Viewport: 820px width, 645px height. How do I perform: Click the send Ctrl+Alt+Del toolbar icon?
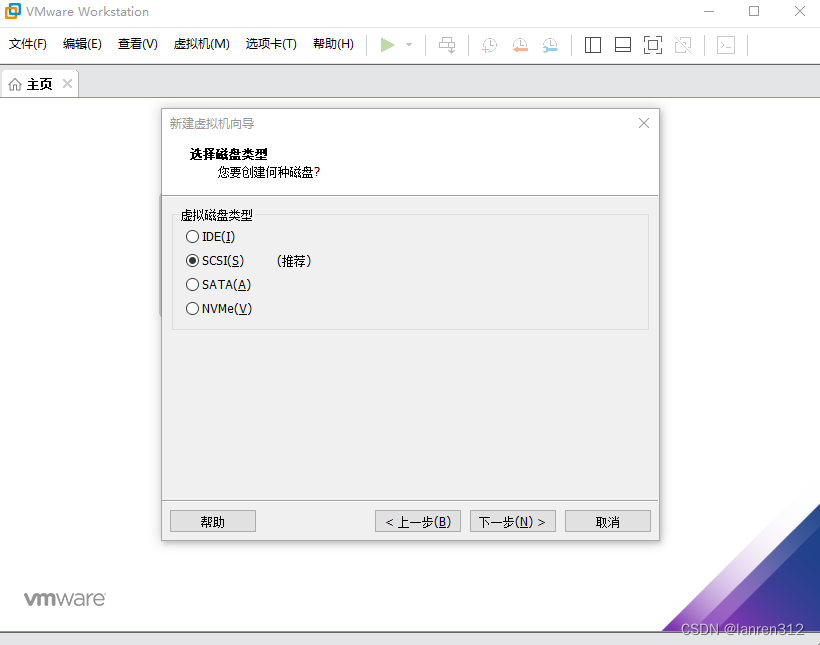[x=447, y=45]
